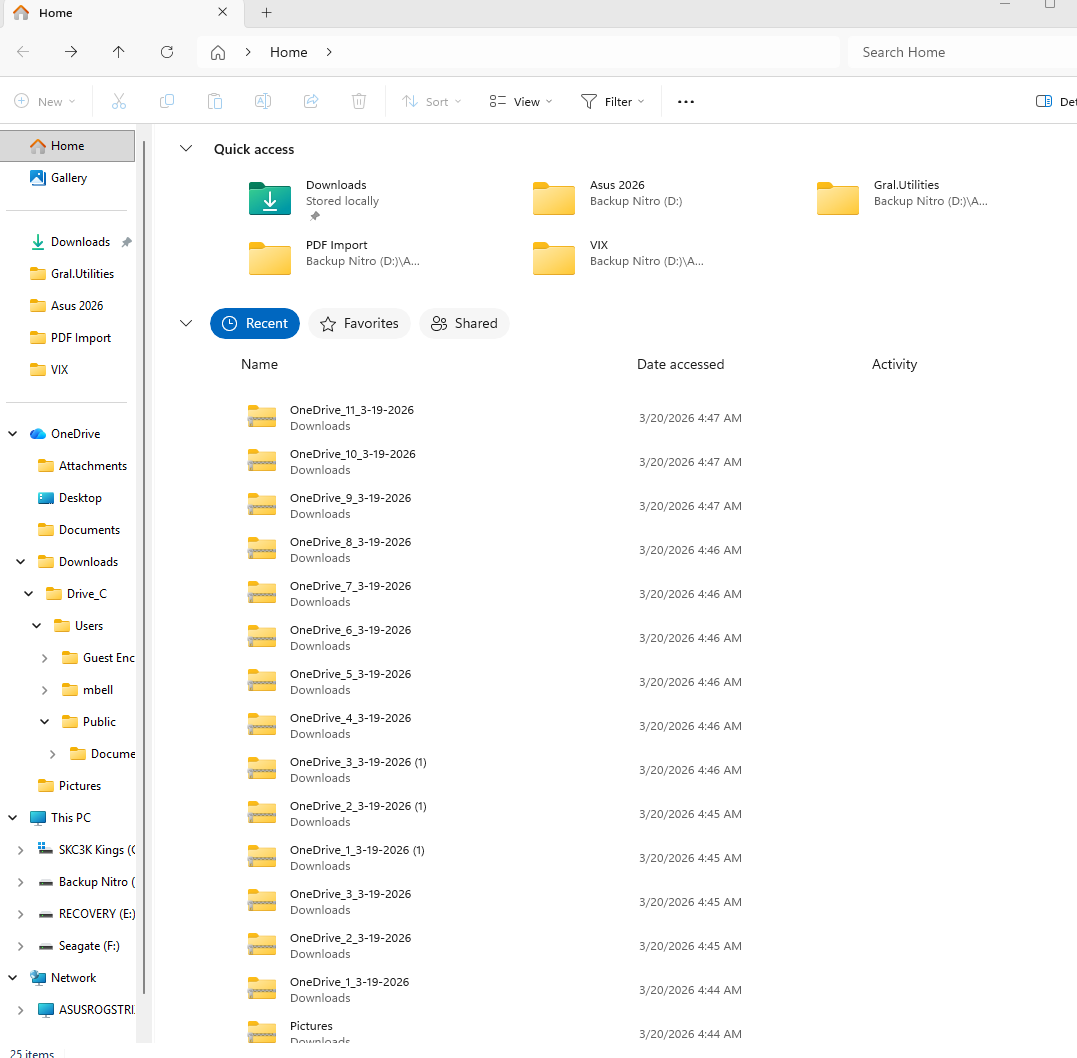The height and width of the screenshot is (1058, 1077).
Task: Expand the RECOVERY (E:) drive node
Action: pos(20,914)
